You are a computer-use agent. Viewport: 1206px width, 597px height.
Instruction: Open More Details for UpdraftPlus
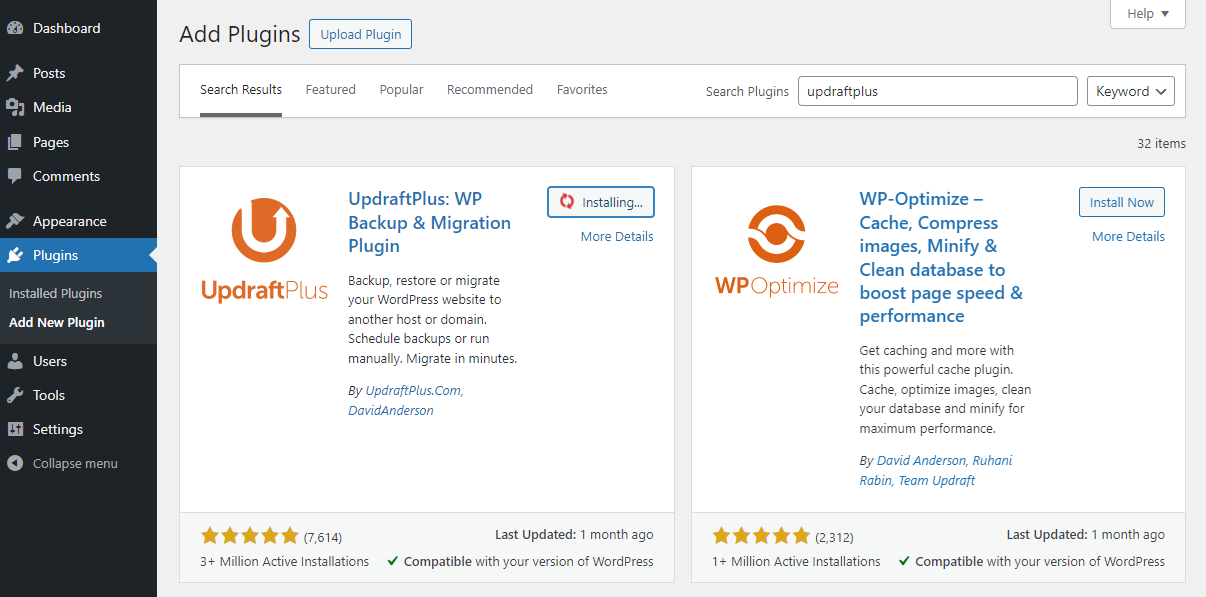coord(617,236)
